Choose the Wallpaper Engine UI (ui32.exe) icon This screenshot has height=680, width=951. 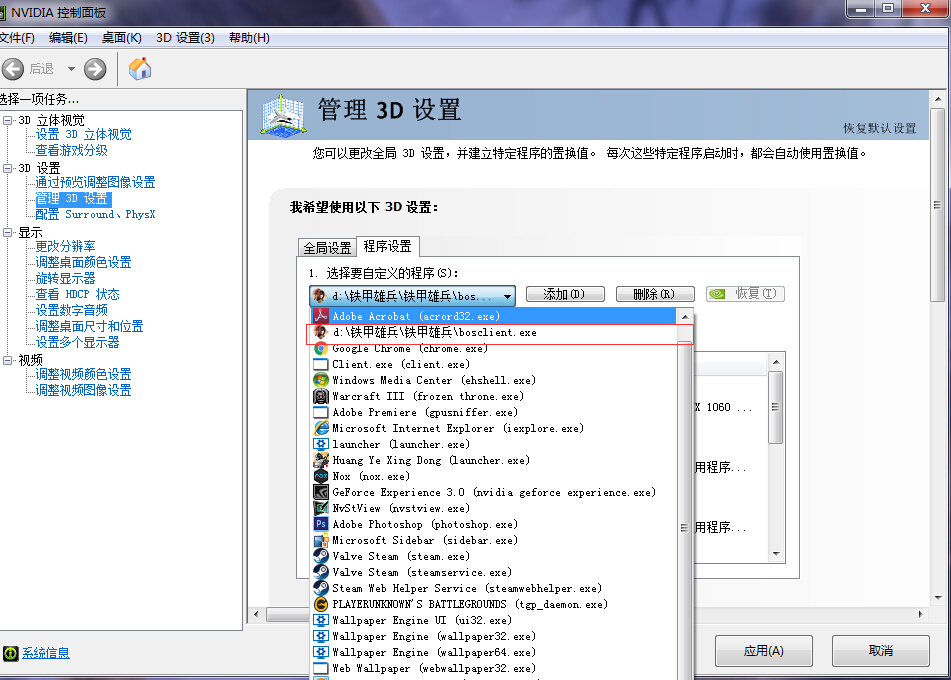pyautogui.click(x=321, y=620)
